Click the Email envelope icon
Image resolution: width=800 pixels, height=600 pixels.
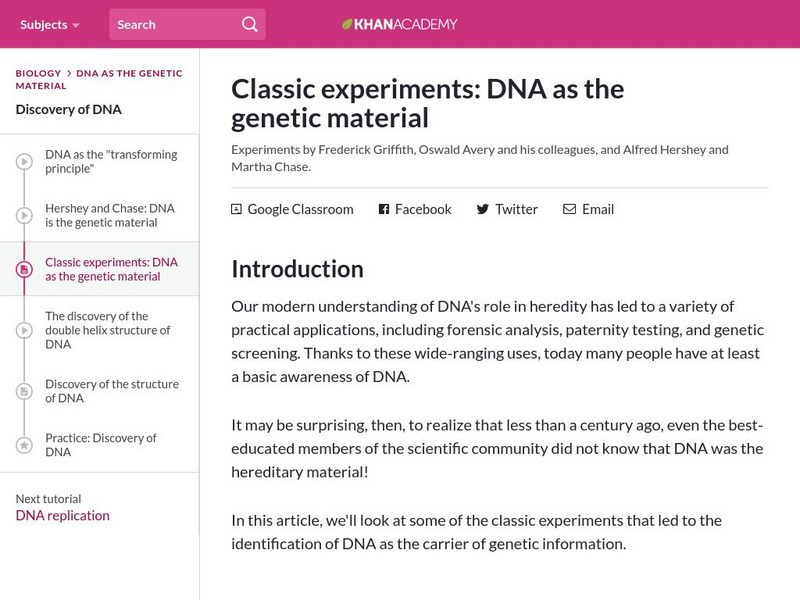[x=569, y=209]
